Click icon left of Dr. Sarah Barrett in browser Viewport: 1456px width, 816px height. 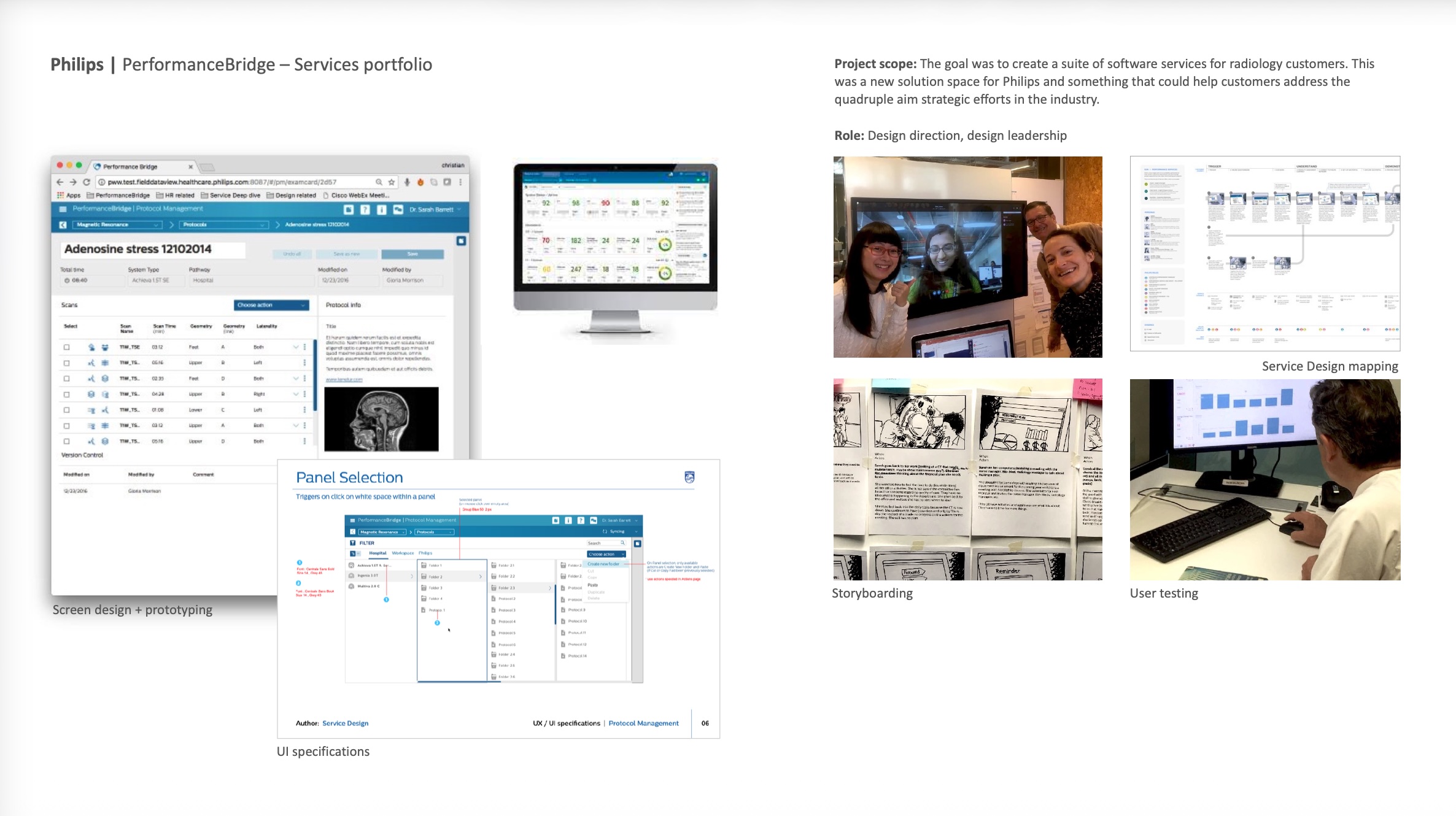[398, 210]
